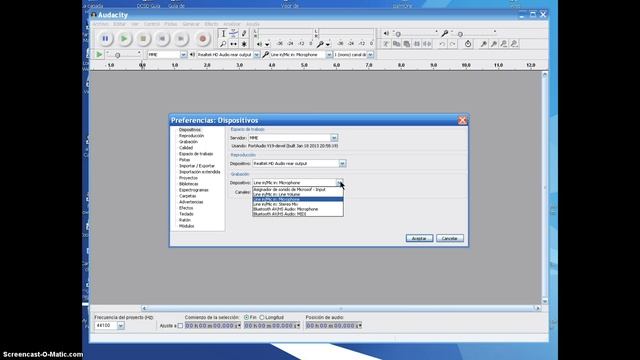Image resolution: width=640 pixels, height=360 pixels.
Task: Open the mono channel toolbar dropdown
Action: pos(370,55)
